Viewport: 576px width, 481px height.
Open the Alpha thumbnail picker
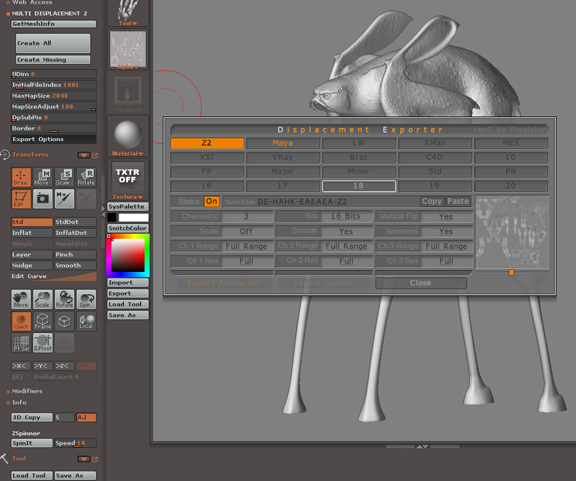pyautogui.click(x=128, y=50)
